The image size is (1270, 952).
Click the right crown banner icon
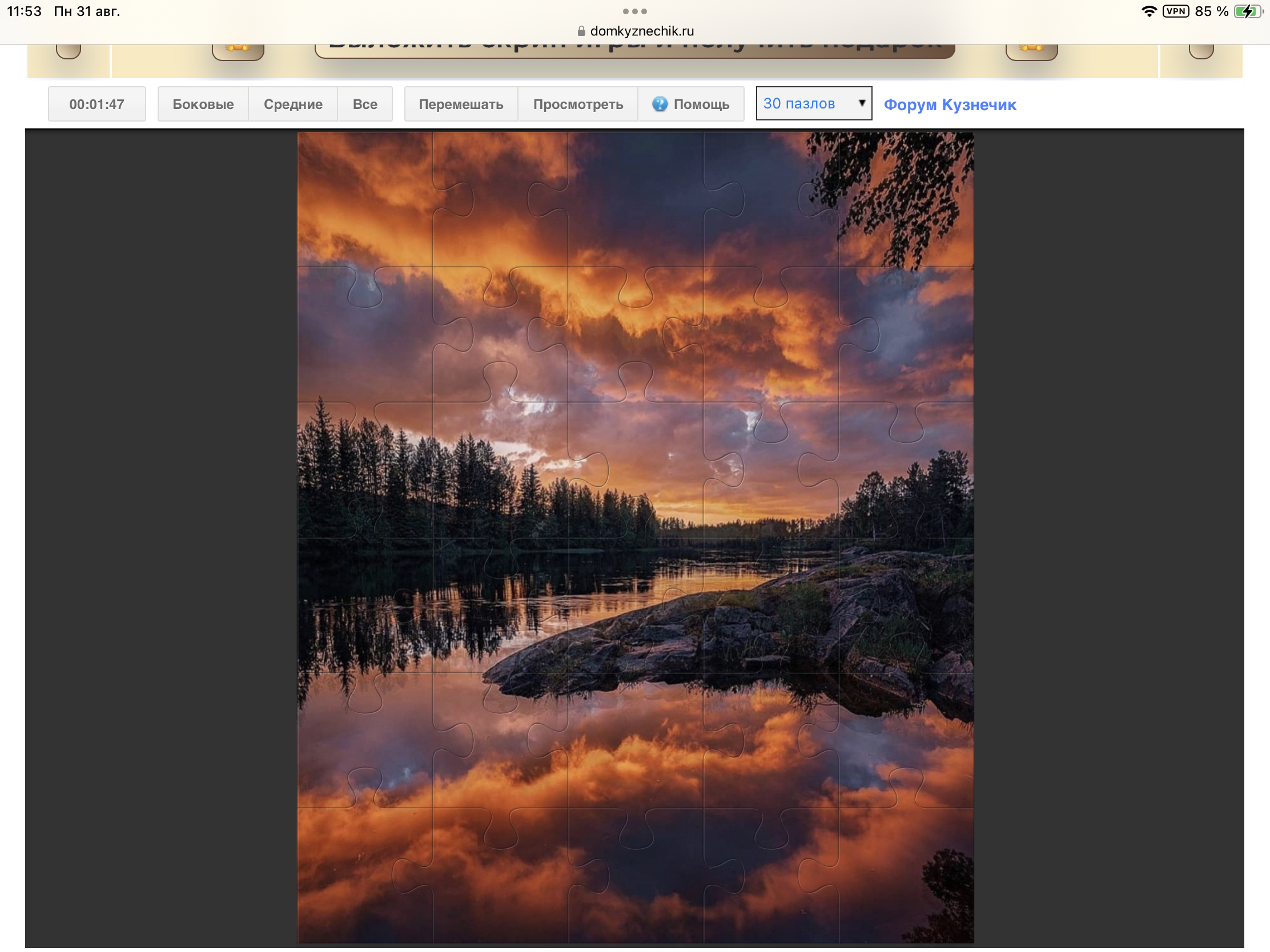coord(1031,50)
